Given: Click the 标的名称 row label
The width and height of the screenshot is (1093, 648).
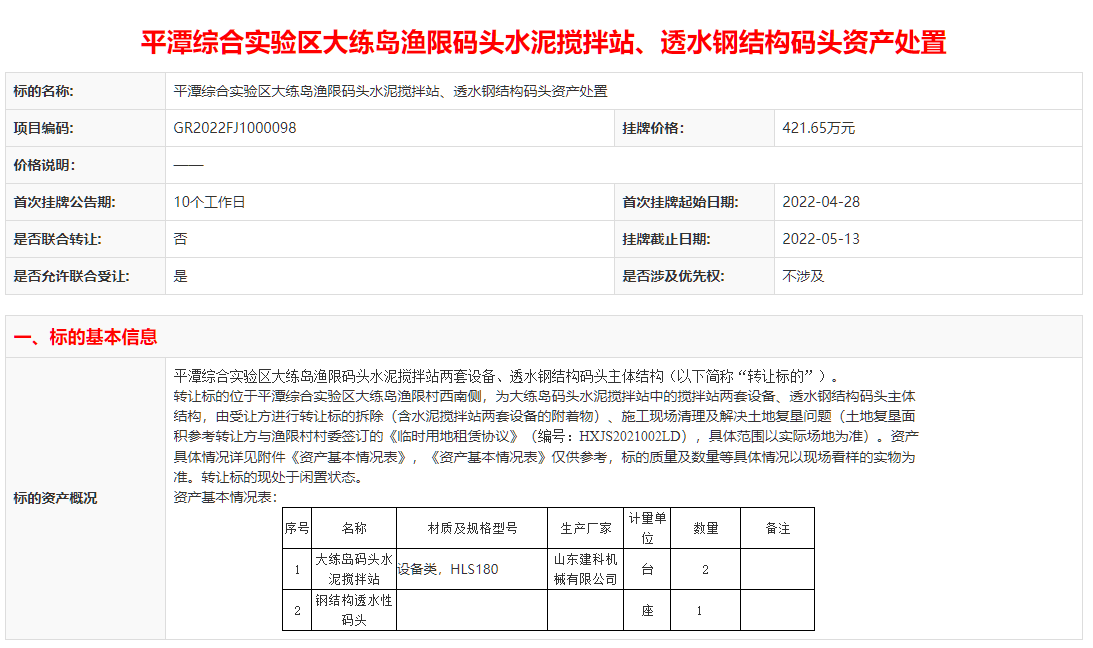Looking at the screenshot, I should coord(44,91).
